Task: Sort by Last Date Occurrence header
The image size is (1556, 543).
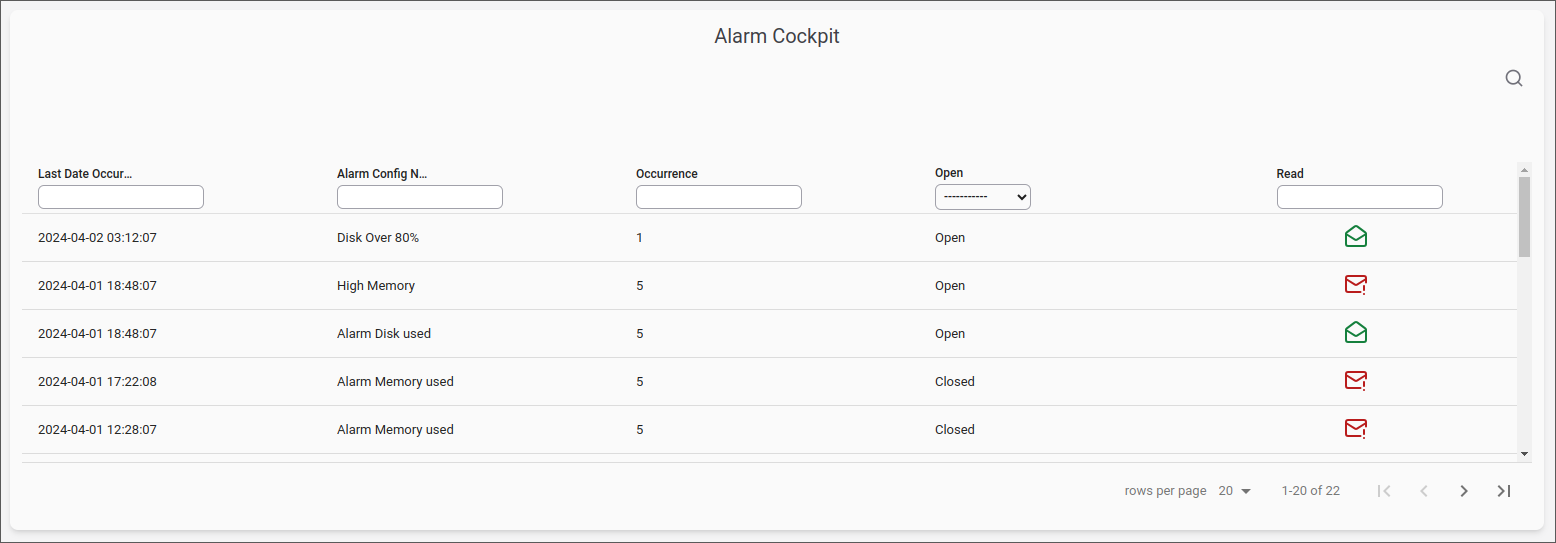Action: (85, 174)
